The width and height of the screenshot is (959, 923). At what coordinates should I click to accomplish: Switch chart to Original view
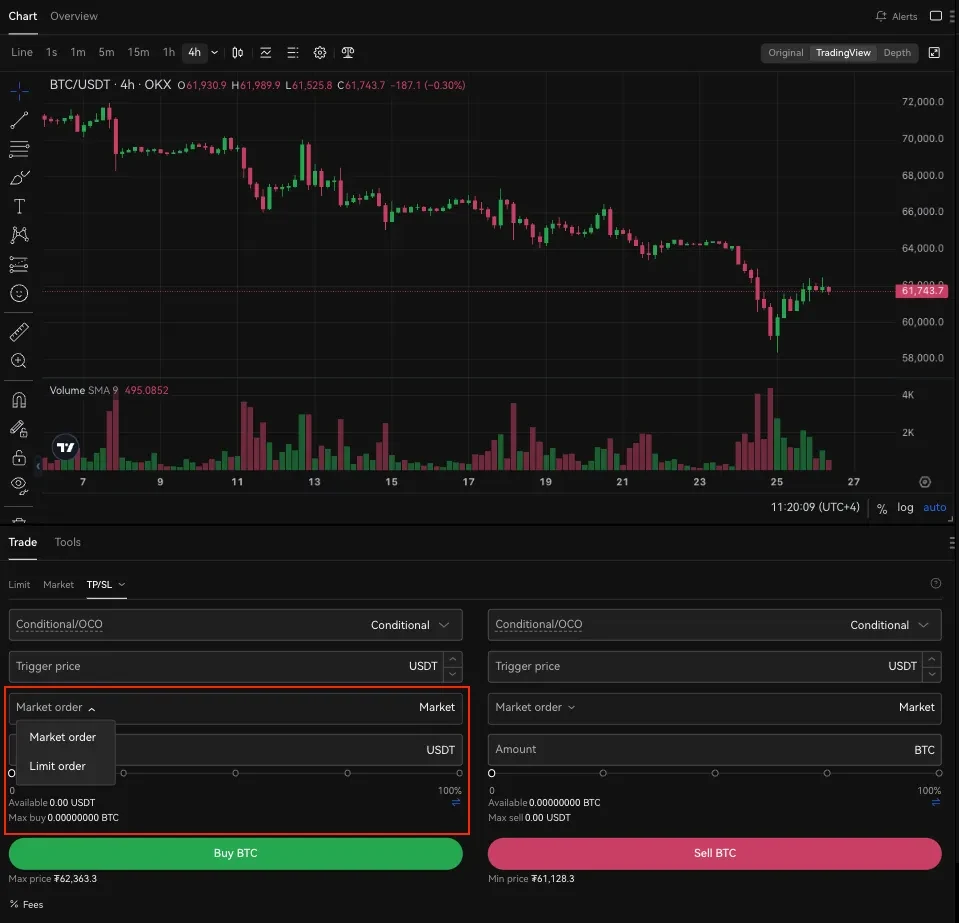point(785,53)
